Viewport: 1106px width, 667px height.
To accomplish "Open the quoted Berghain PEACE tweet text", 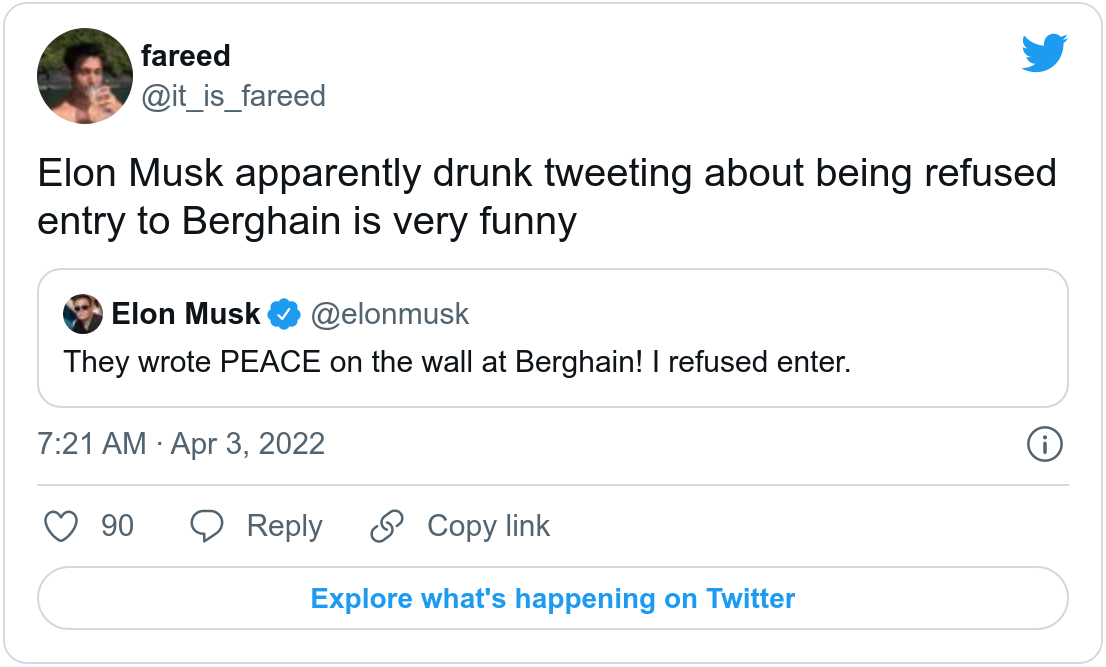I will 457,361.
